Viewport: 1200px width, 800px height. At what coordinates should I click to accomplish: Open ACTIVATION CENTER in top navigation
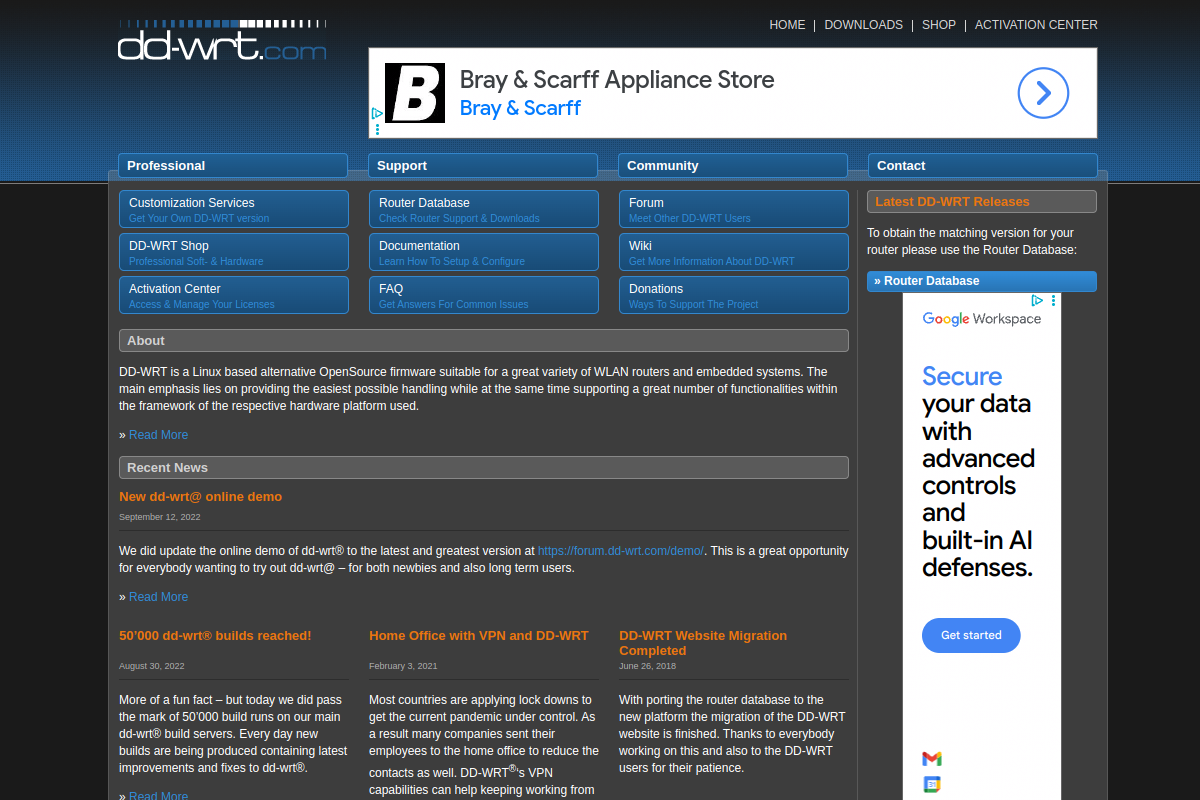1036,25
